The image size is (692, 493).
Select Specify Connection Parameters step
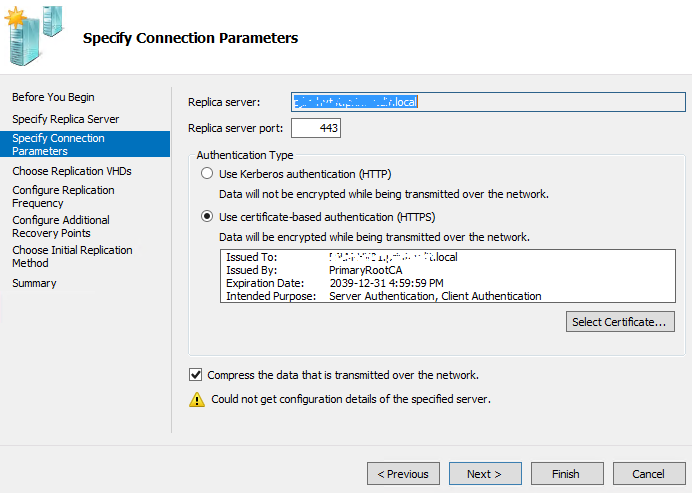point(58,145)
